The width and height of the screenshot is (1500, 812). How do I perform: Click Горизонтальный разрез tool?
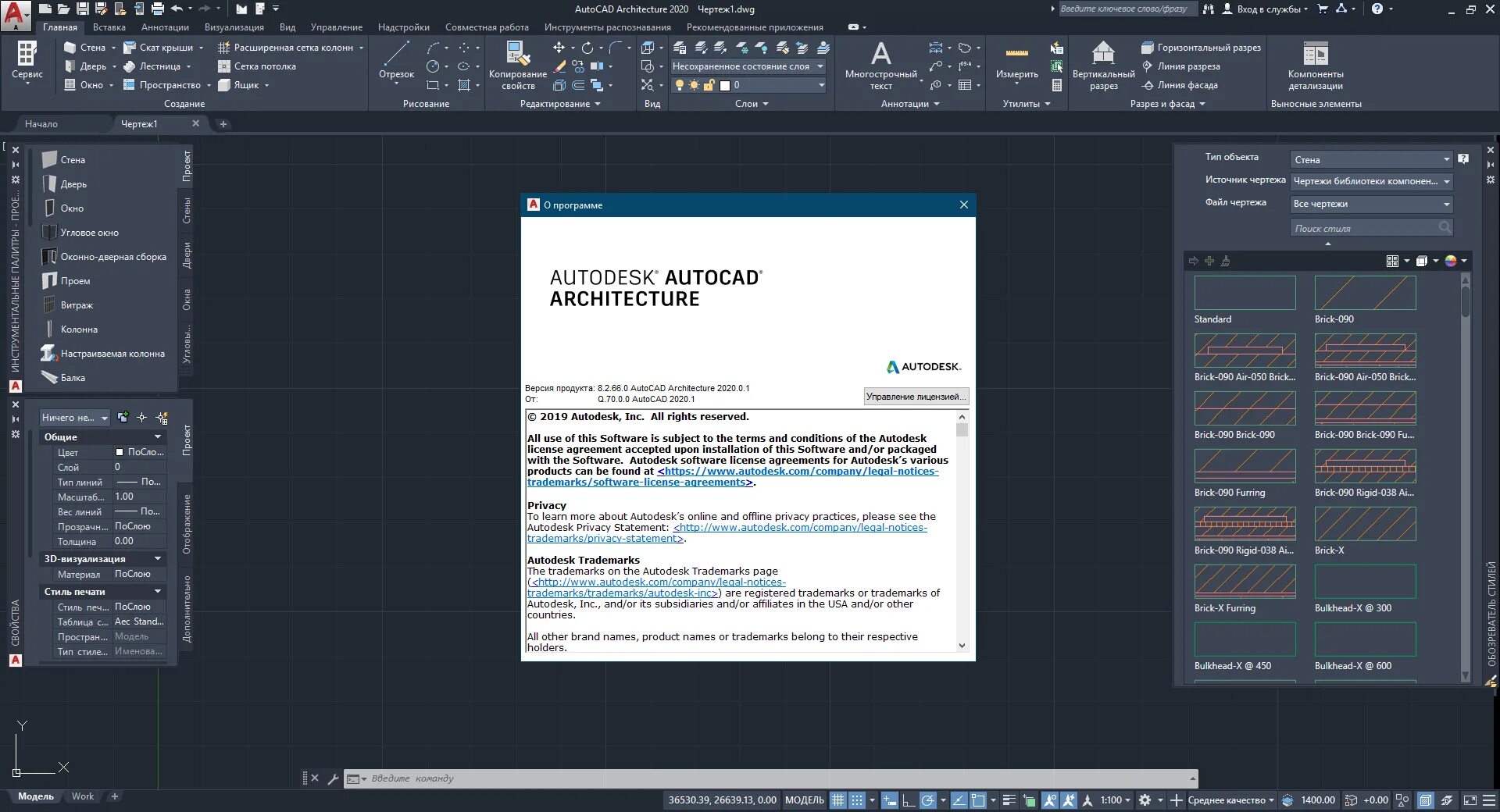point(1201,48)
